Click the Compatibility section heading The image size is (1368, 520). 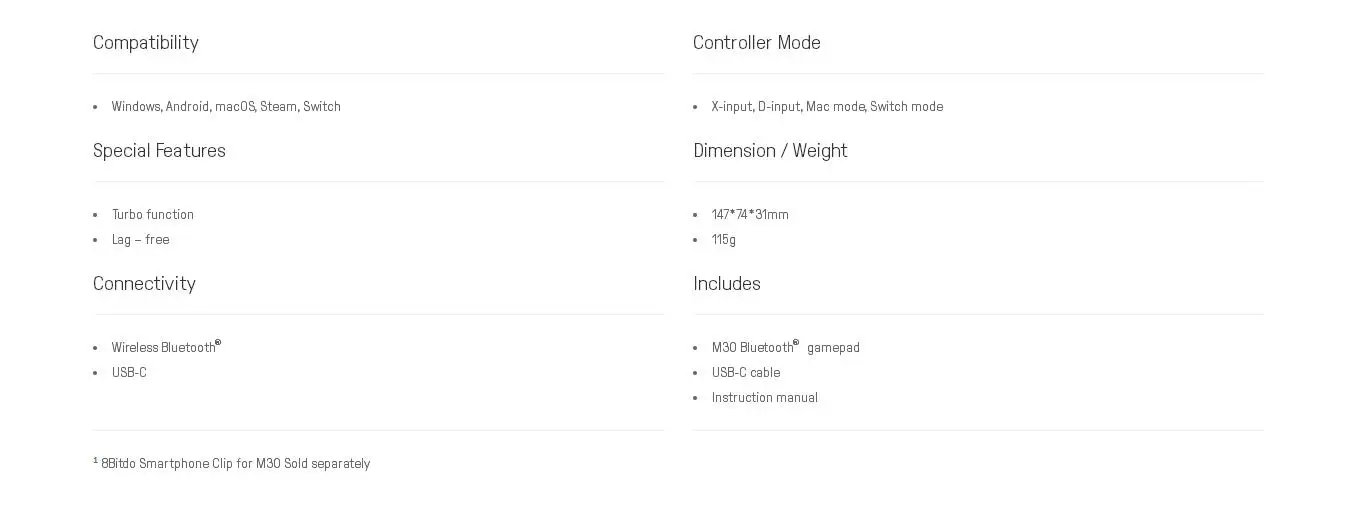[x=146, y=43]
